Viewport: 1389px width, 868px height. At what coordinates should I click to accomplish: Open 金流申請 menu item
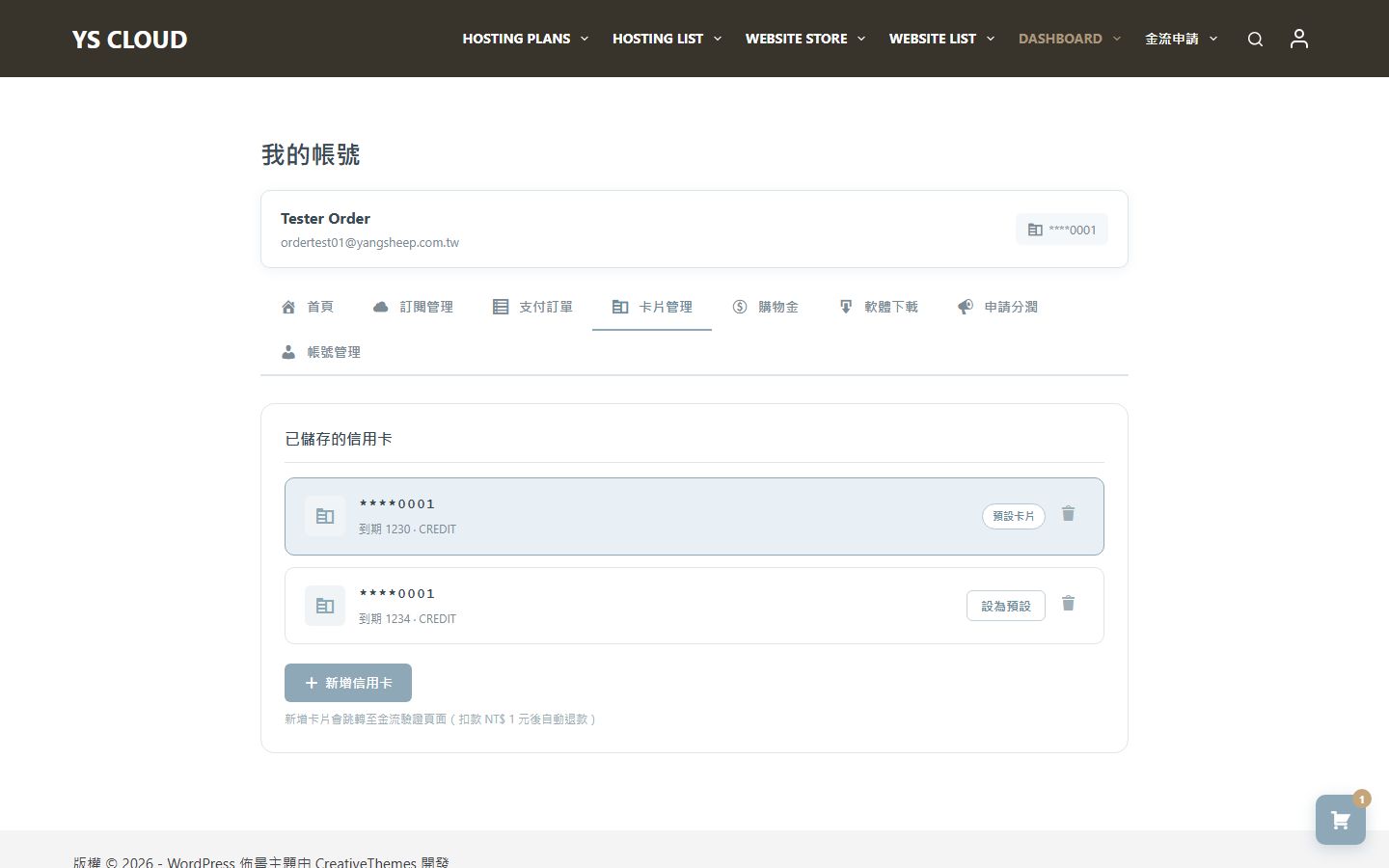1171,39
